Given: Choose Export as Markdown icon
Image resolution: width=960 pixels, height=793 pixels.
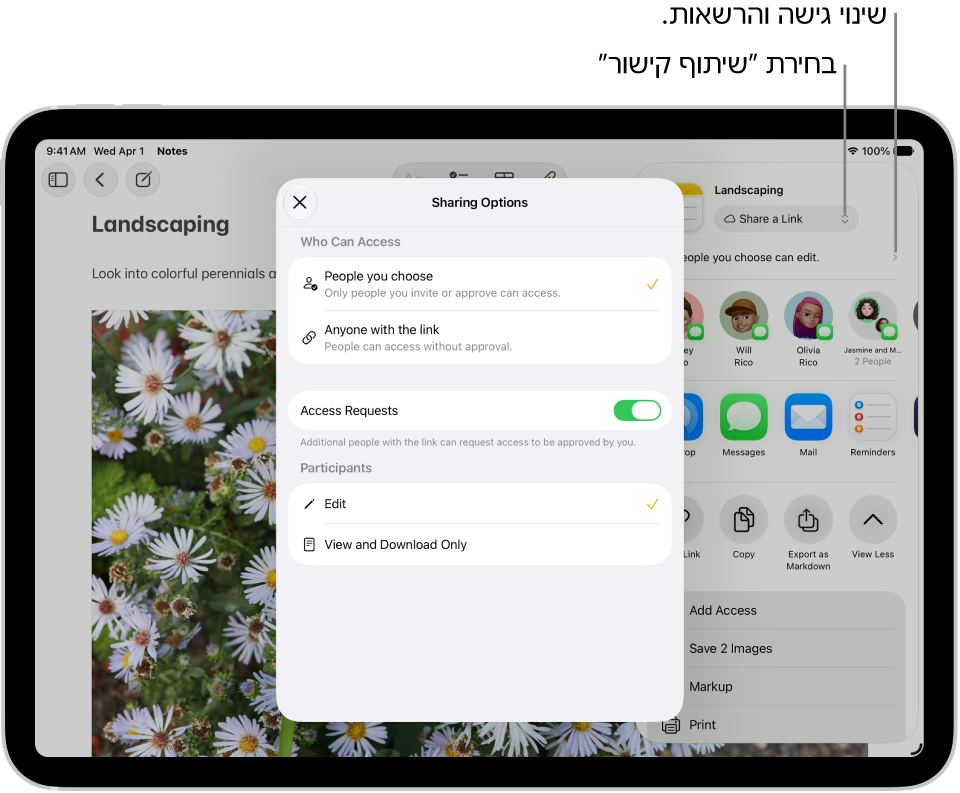Looking at the screenshot, I should (x=808, y=520).
